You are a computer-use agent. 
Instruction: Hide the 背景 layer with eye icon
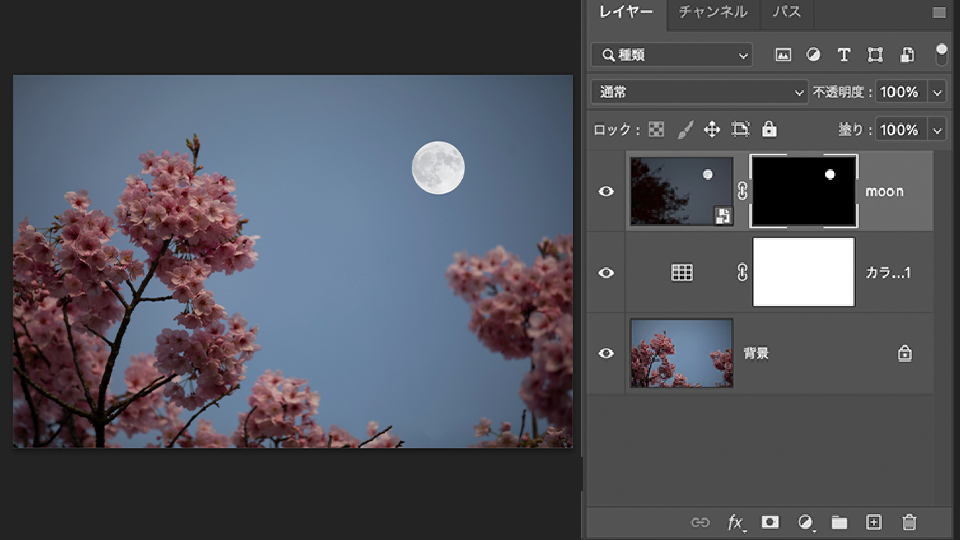tap(606, 353)
